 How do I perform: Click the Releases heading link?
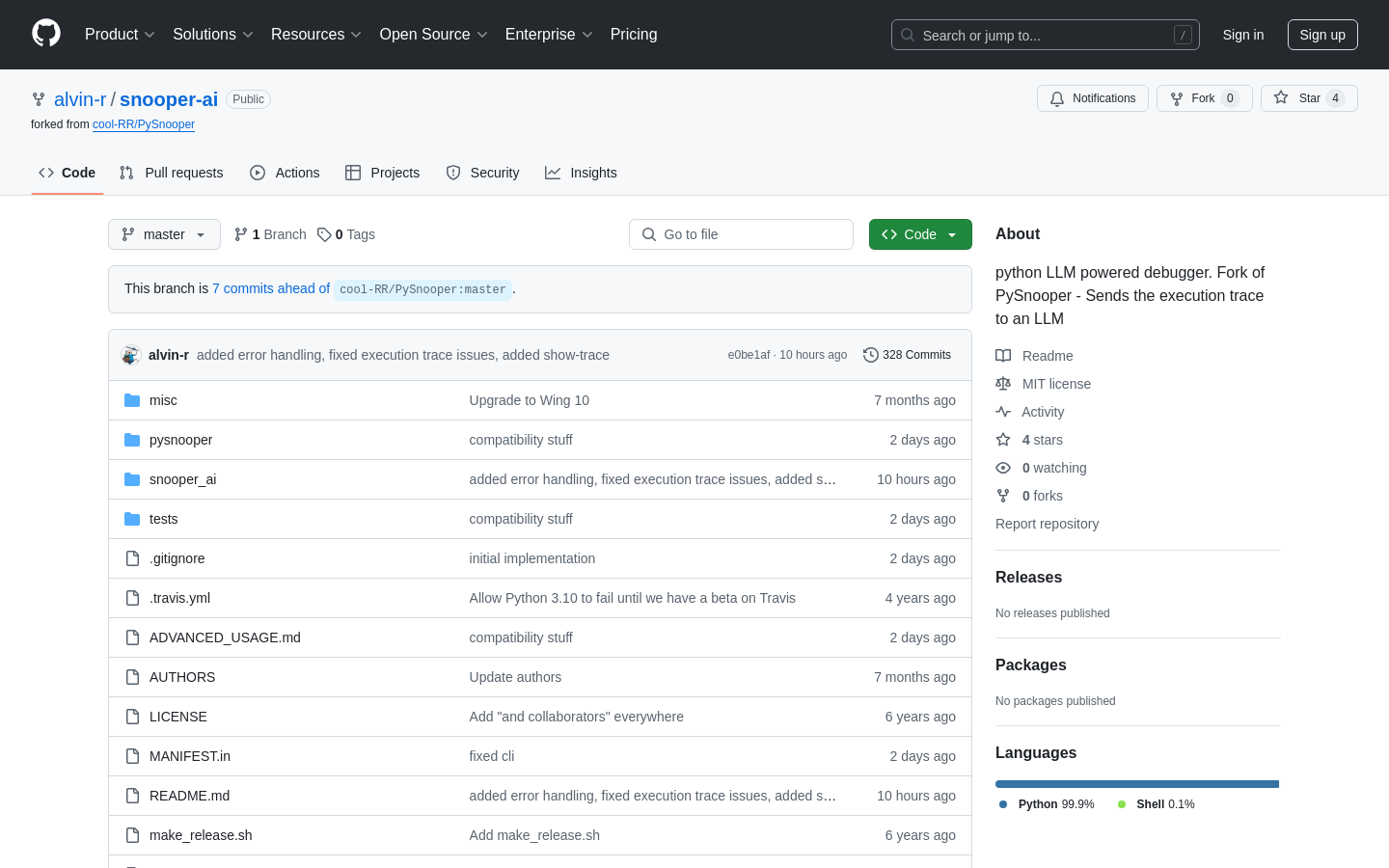pos(1028,578)
